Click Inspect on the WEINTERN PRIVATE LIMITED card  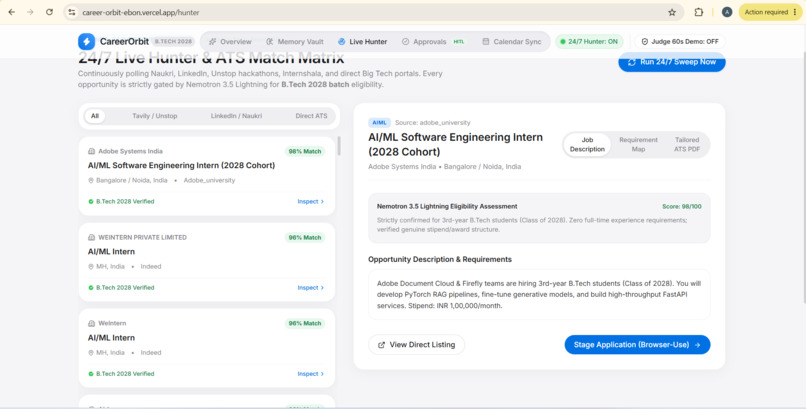tap(310, 288)
